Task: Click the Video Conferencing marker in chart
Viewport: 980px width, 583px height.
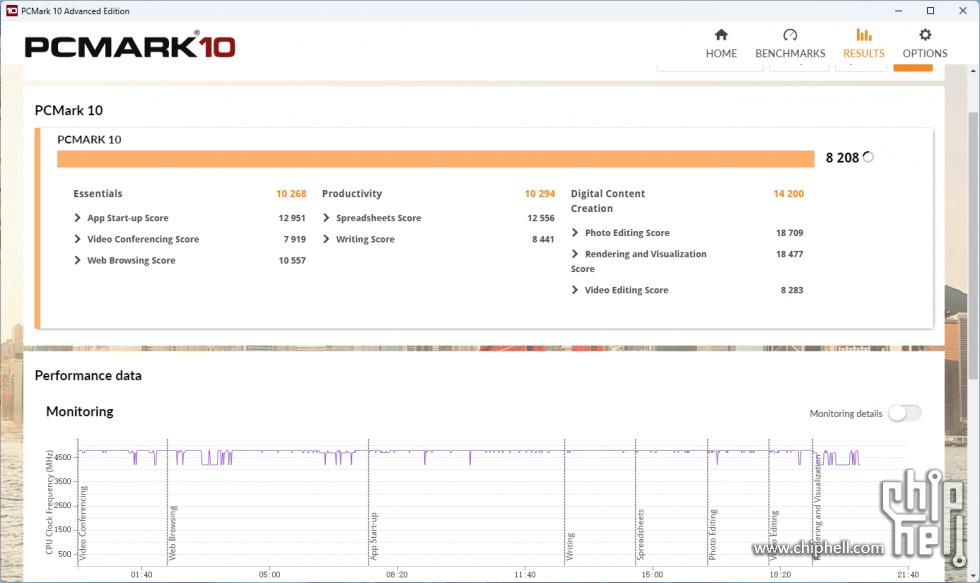Action: [84, 522]
